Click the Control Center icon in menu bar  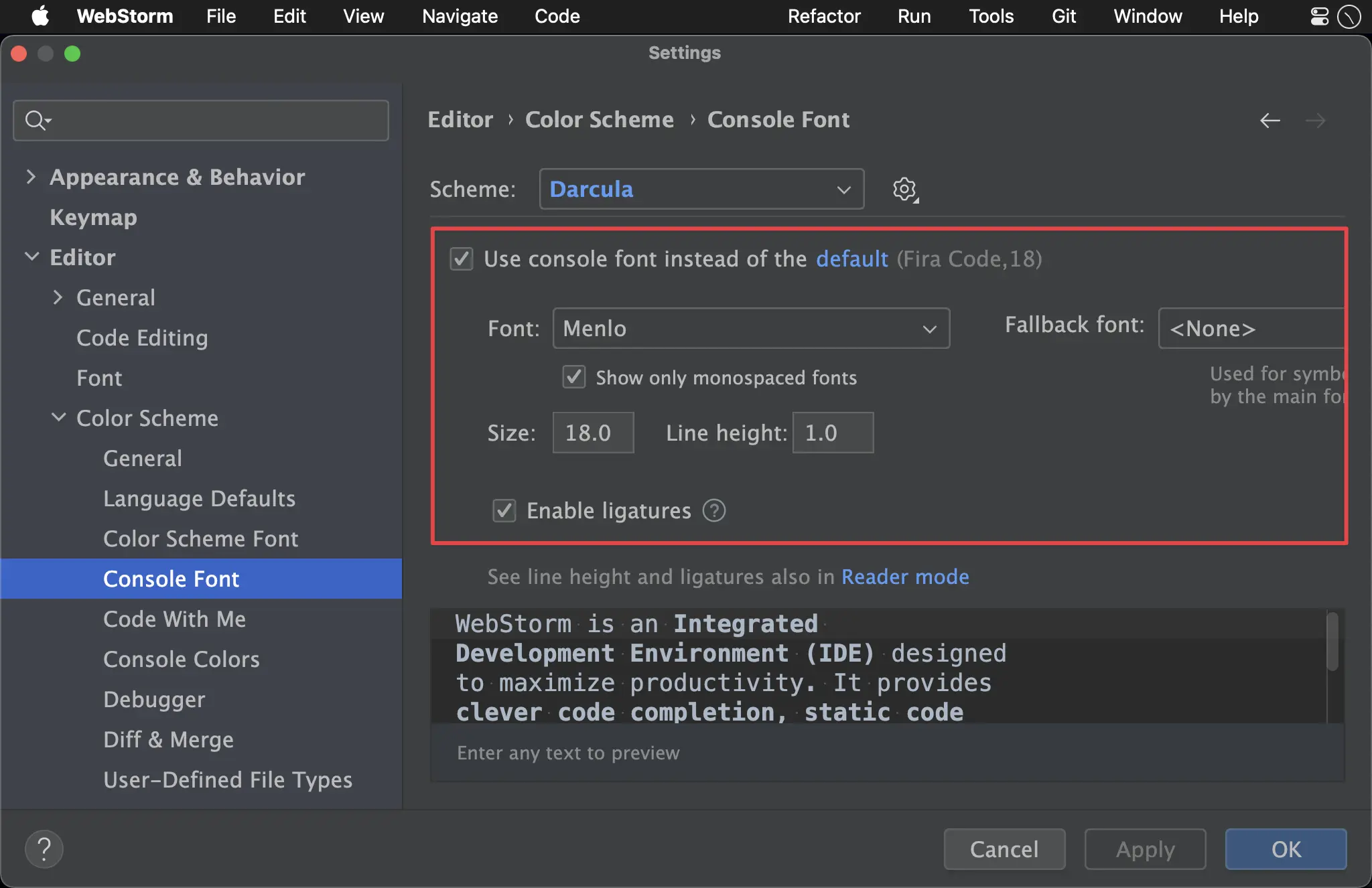(x=1318, y=17)
